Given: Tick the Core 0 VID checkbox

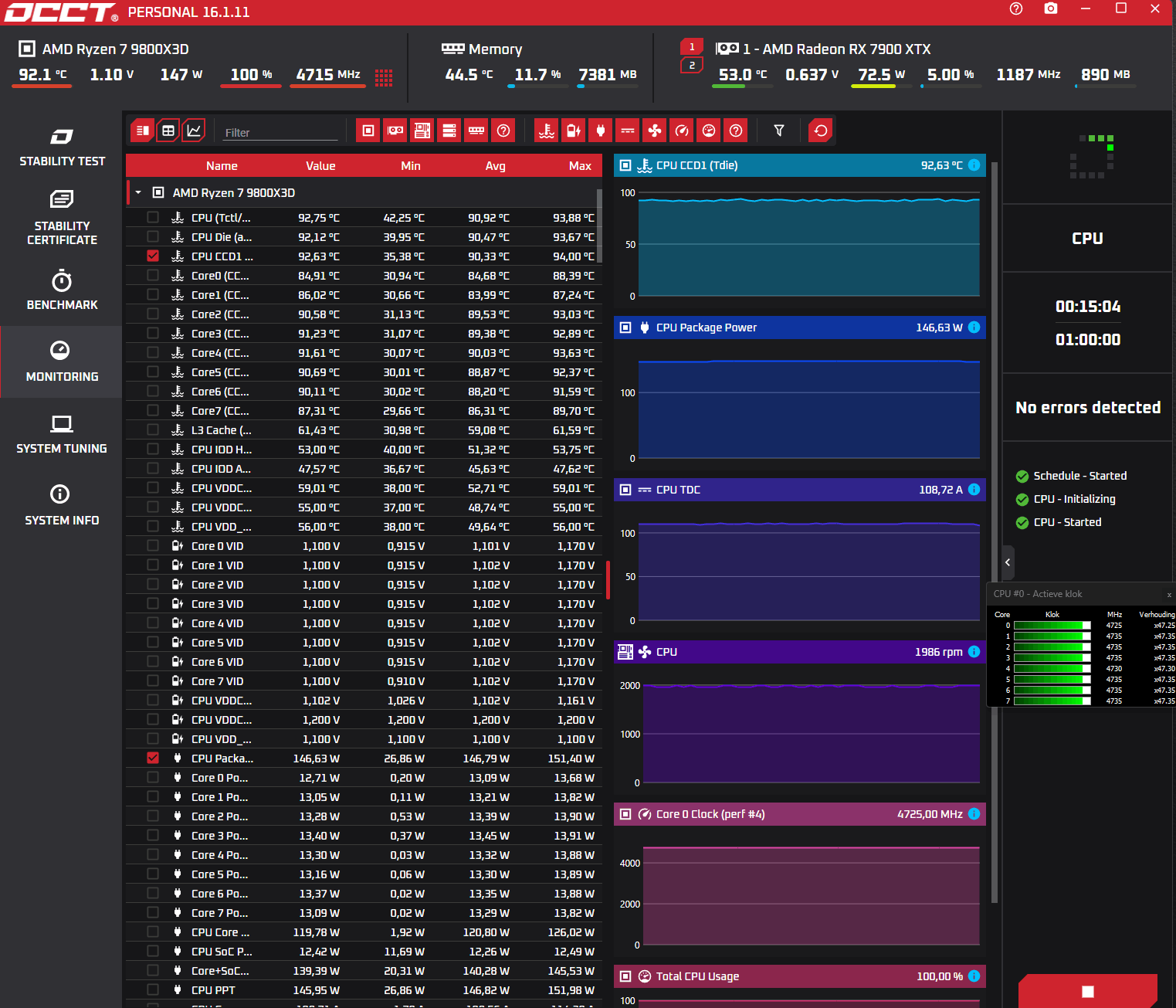Looking at the screenshot, I should tap(153, 546).
